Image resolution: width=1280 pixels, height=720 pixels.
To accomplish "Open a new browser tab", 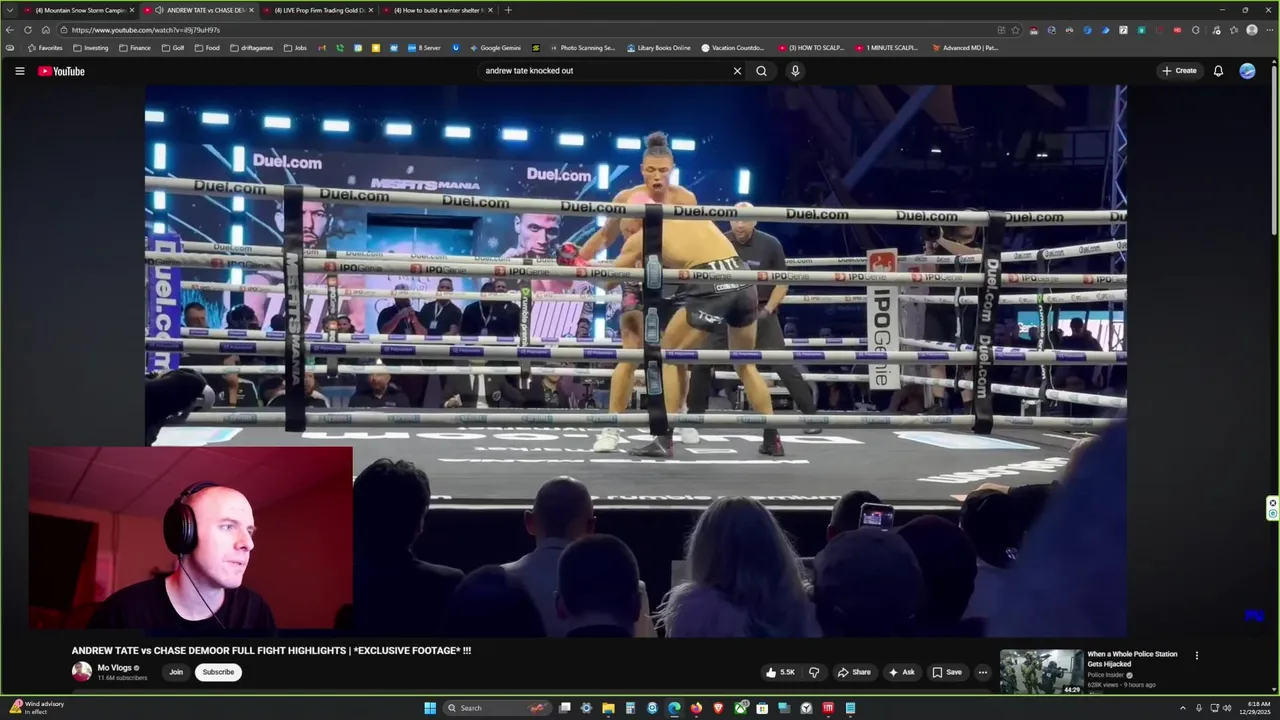I will pyautogui.click(x=508, y=10).
